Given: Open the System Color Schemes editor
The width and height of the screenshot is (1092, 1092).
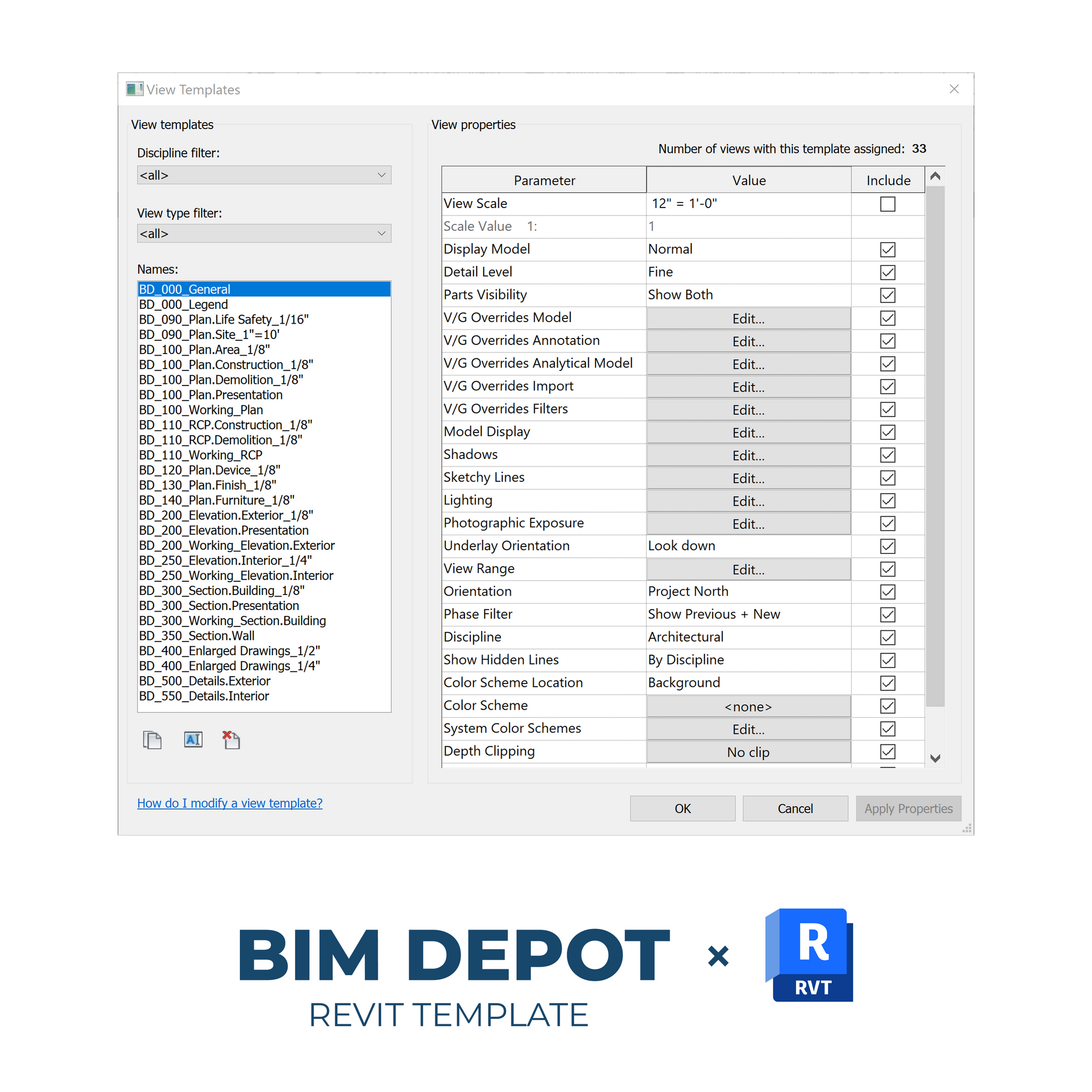Looking at the screenshot, I should tap(748, 728).
